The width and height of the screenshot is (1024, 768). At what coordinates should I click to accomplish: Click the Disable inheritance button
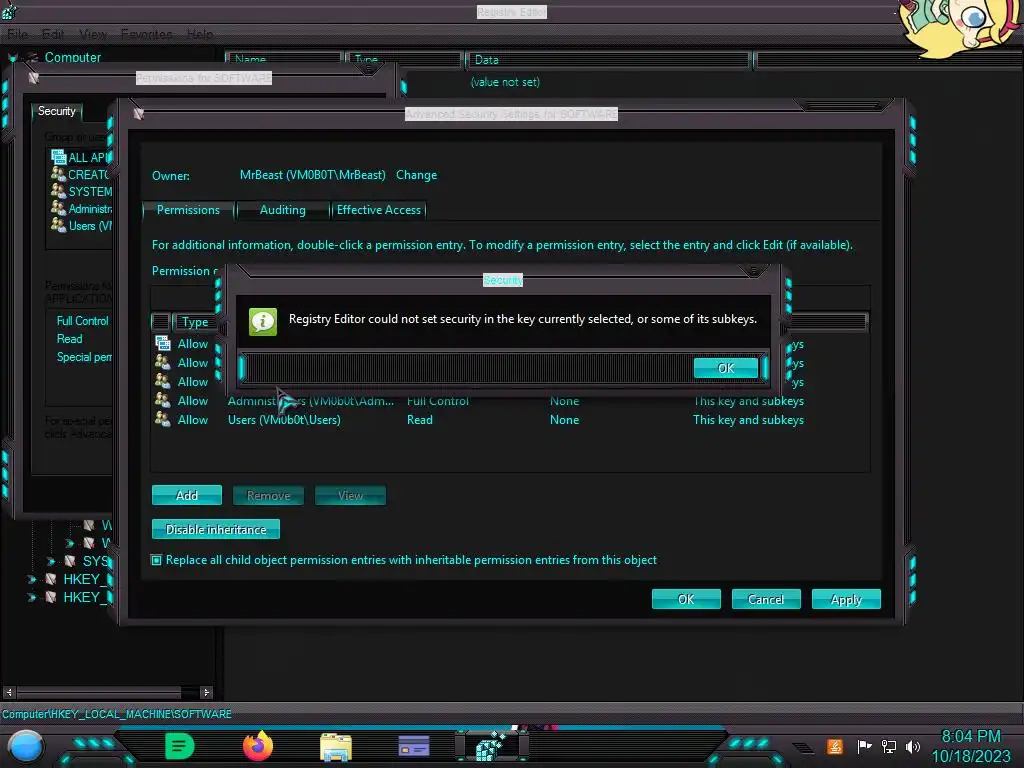(216, 529)
